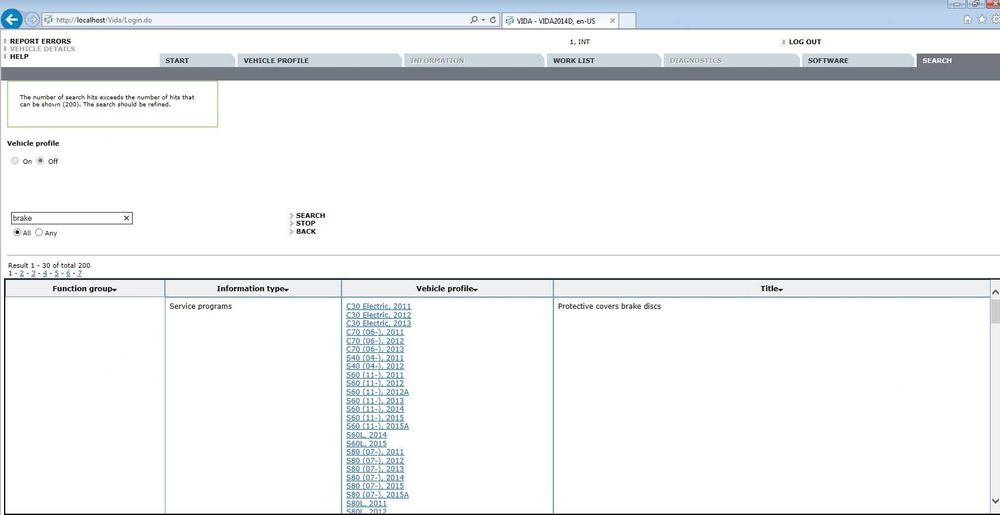Click VEHICLE DETAILS link

42,49
